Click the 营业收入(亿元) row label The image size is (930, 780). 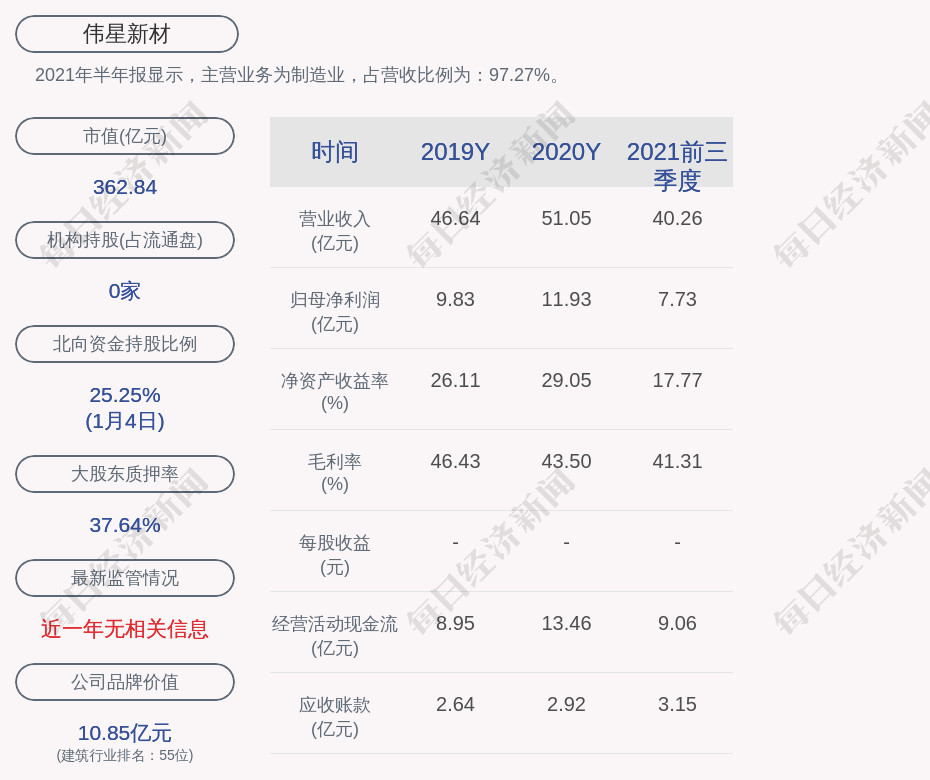335,231
